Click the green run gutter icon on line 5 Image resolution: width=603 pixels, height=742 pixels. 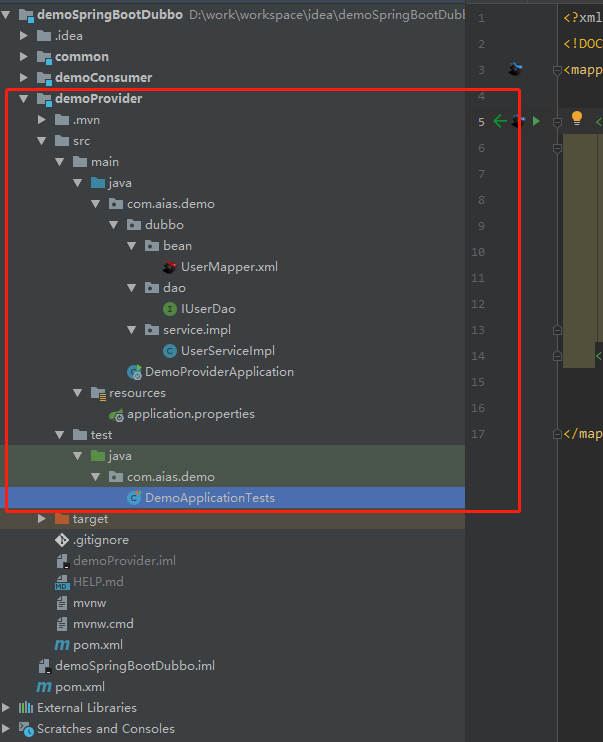tap(536, 122)
